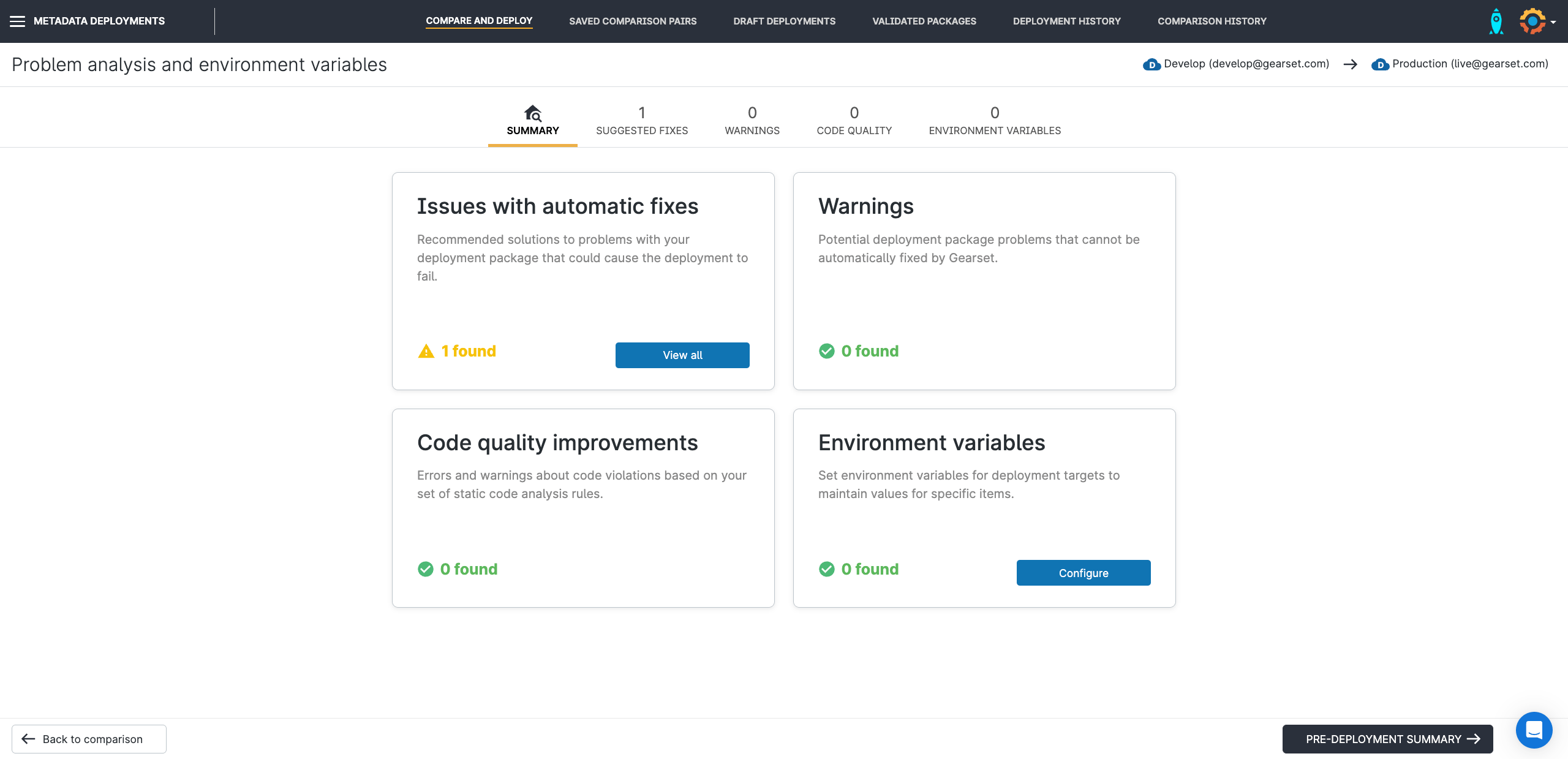Click green check in Environment variables card

pyautogui.click(x=826, y=569)
